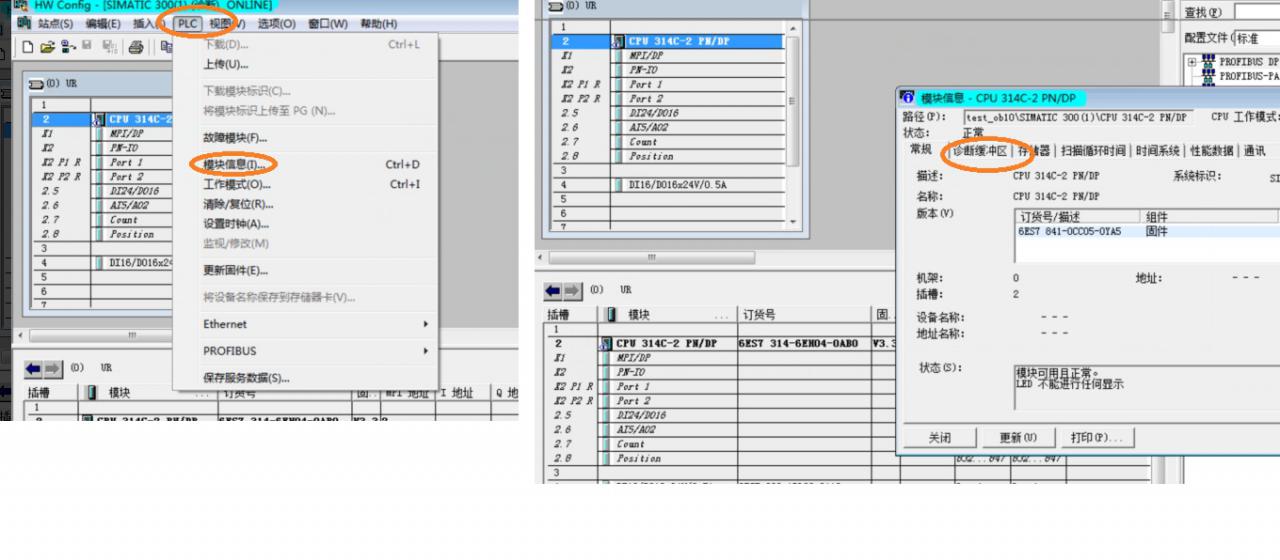The image size is (1280, 560).
Task: Select Position row in right upper rack
Action: (x=667, y=156)
